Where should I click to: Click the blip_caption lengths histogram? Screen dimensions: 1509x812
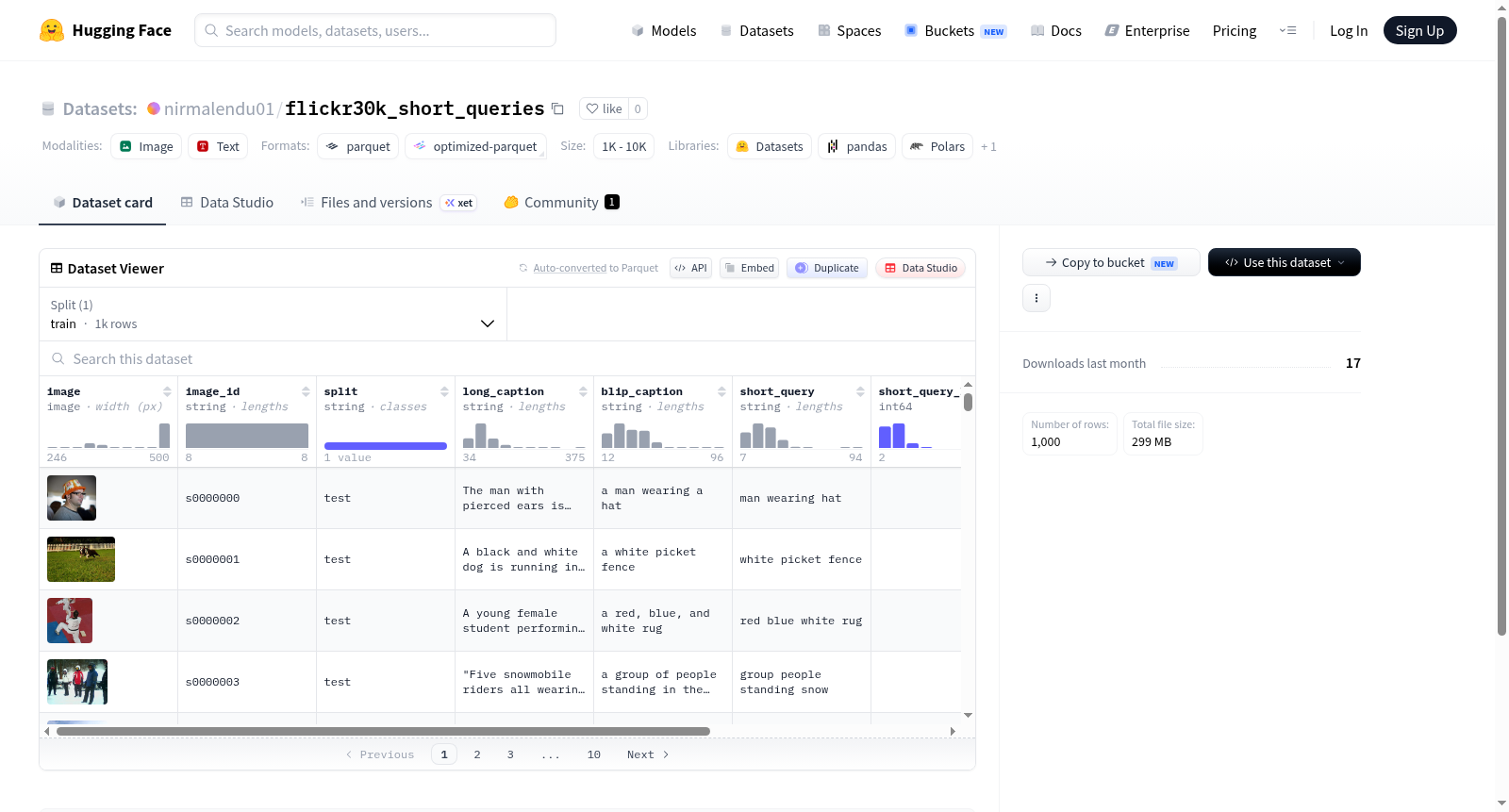coord(662,435)
